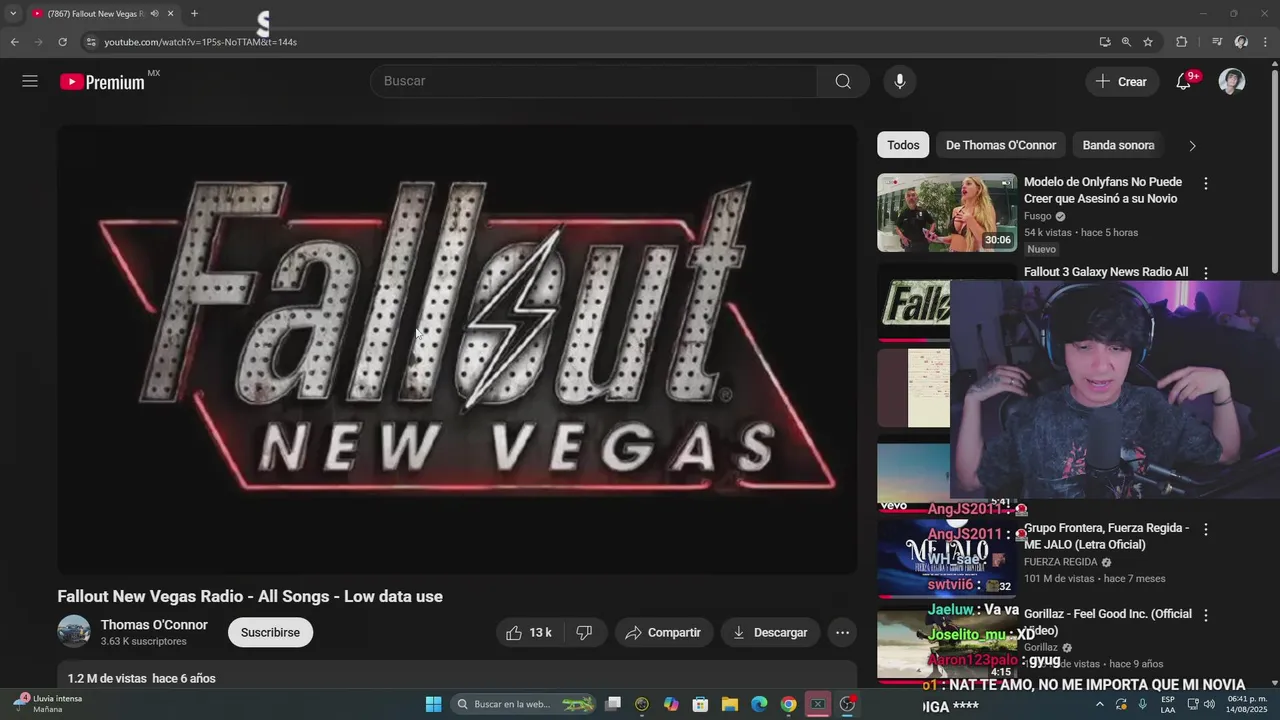Image resolution: width=1280 pixels, height=720 pixels.
Task: Open options for Fallout 3 Galaxy News Radio video
Action: click(x=1205, y=273)
